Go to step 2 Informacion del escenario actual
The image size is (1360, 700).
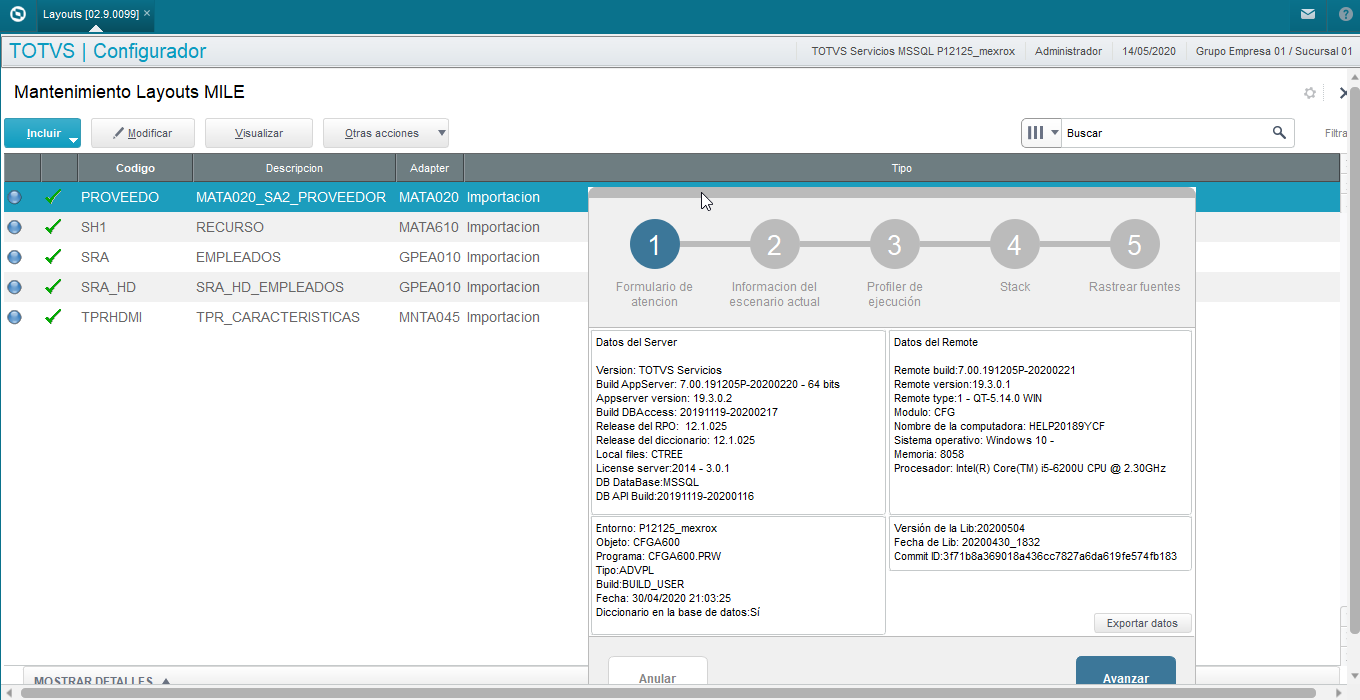coord(774,245)
